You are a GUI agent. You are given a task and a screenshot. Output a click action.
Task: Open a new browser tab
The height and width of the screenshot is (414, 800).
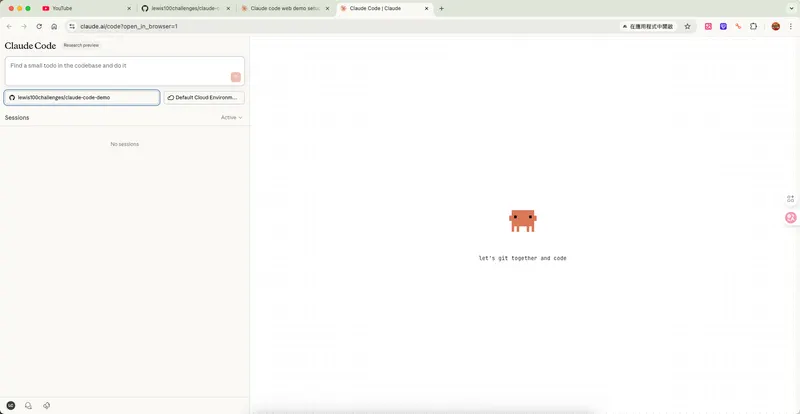coord(441,9)
